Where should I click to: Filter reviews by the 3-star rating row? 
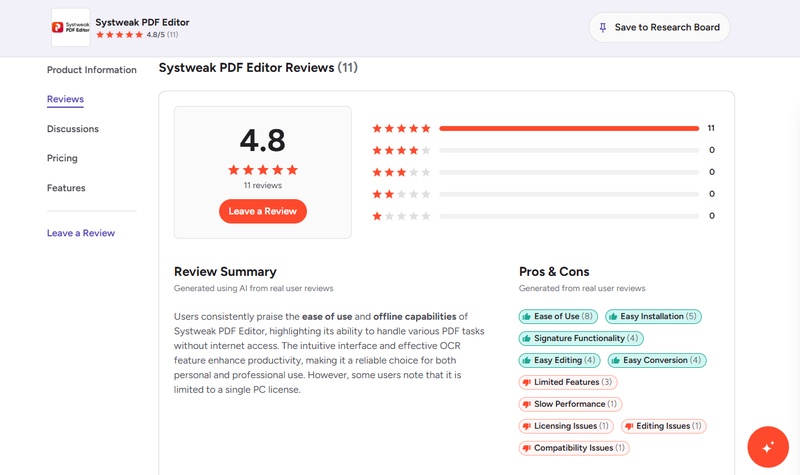coord(543,172)
